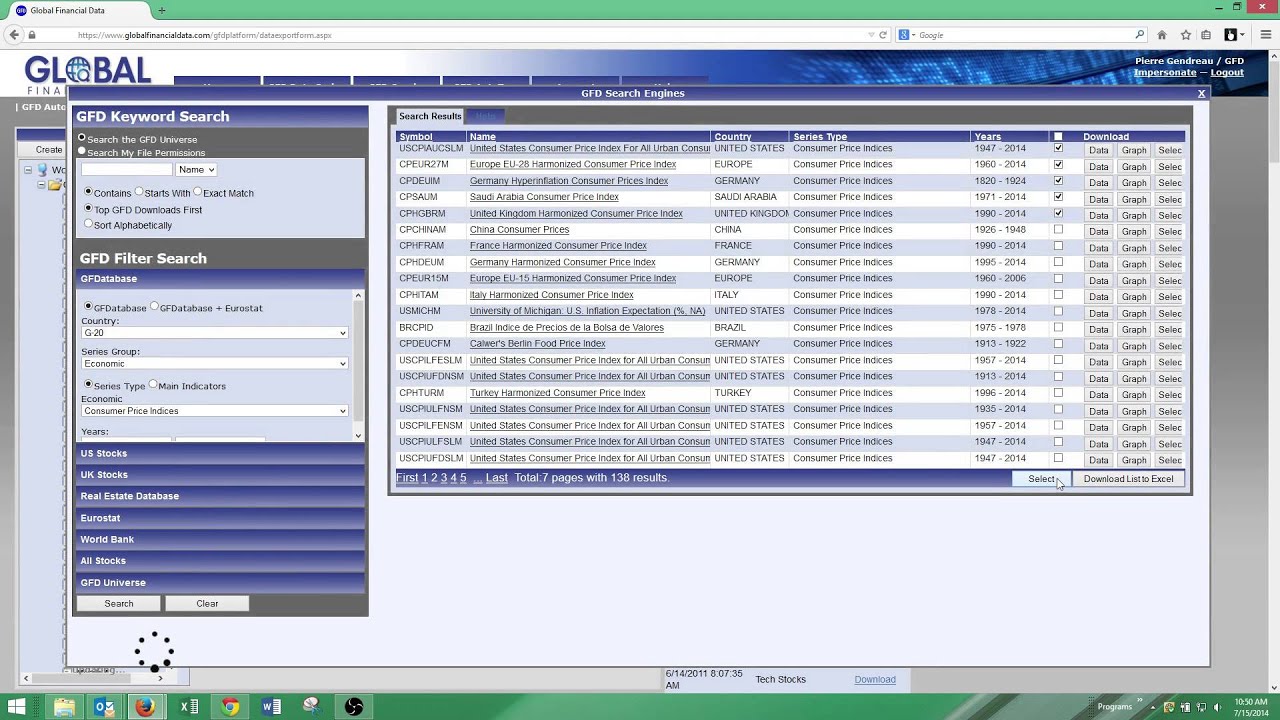Jump to the Last results page
The image size is (1280, 720).
pyautogui.click(x=497, y=478)
